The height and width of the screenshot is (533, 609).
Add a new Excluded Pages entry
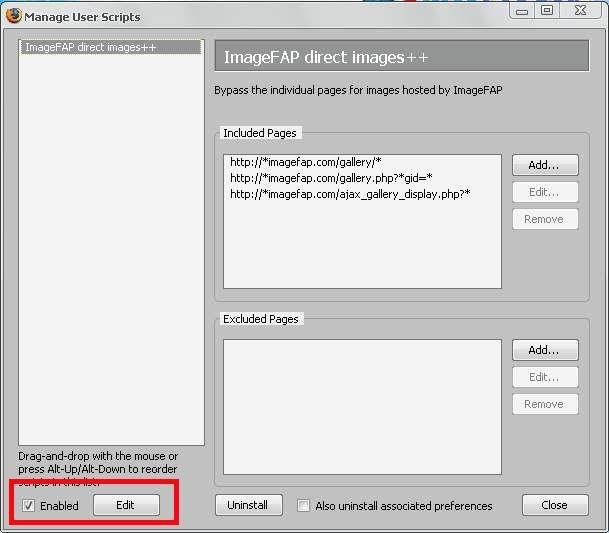click(545, 350)
